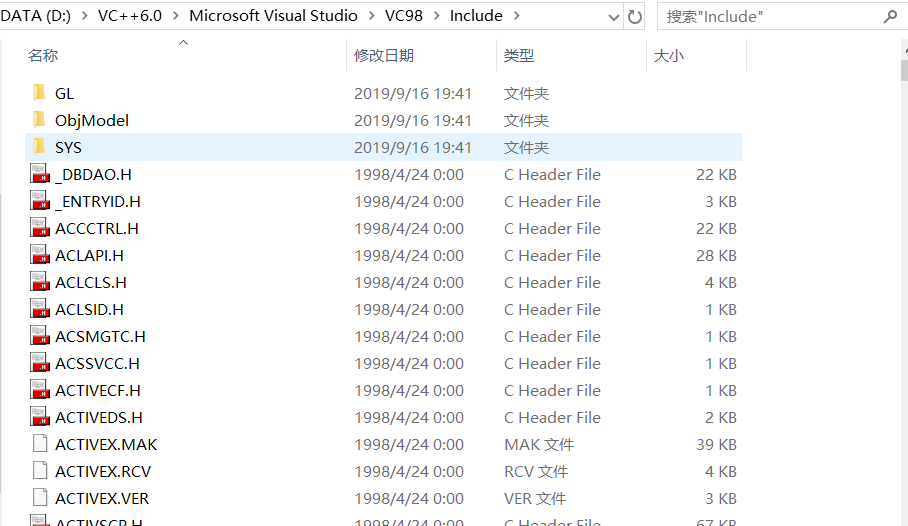Image resolution: width=908 pixels, height=526 pixels.
Task: Click the date of the ObjModel folder
Action: tap(413, 120)
